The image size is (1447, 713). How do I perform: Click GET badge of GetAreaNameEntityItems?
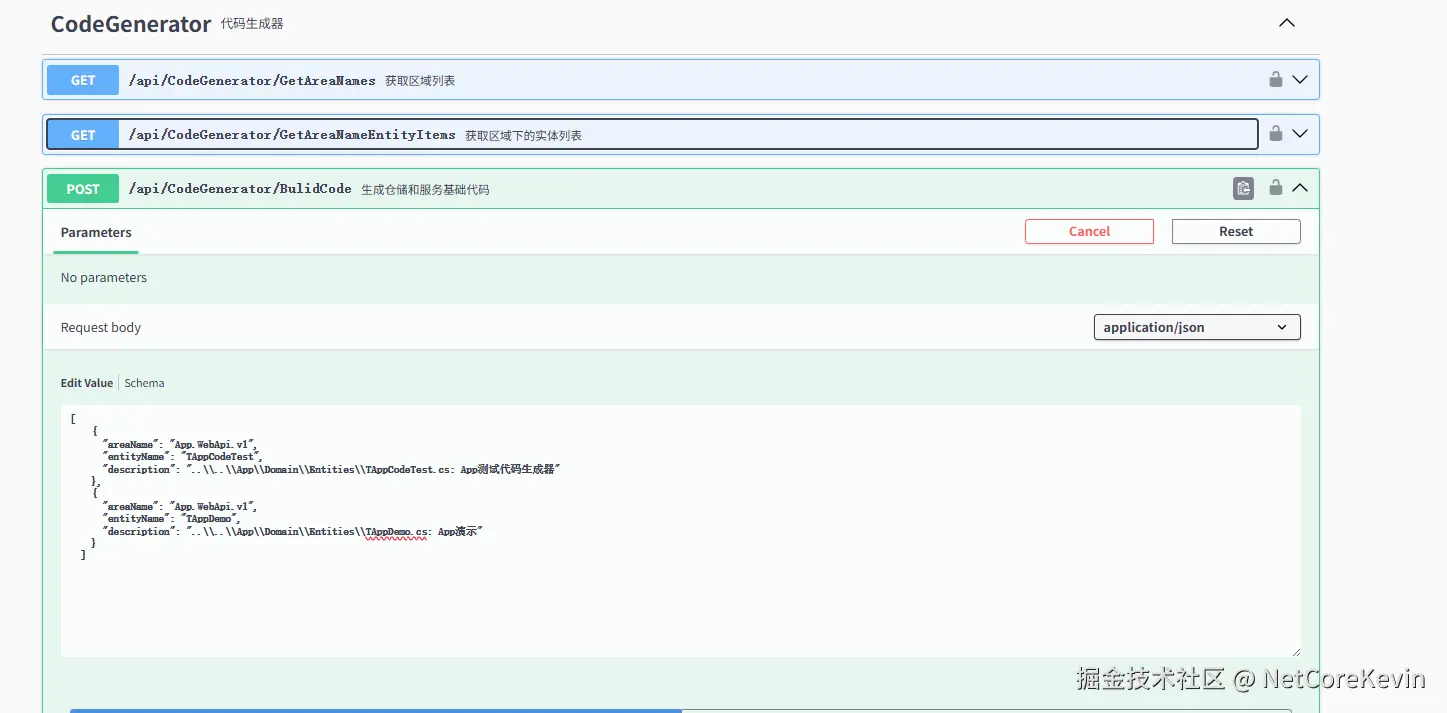pyautogui.click(x=83, y=134)
